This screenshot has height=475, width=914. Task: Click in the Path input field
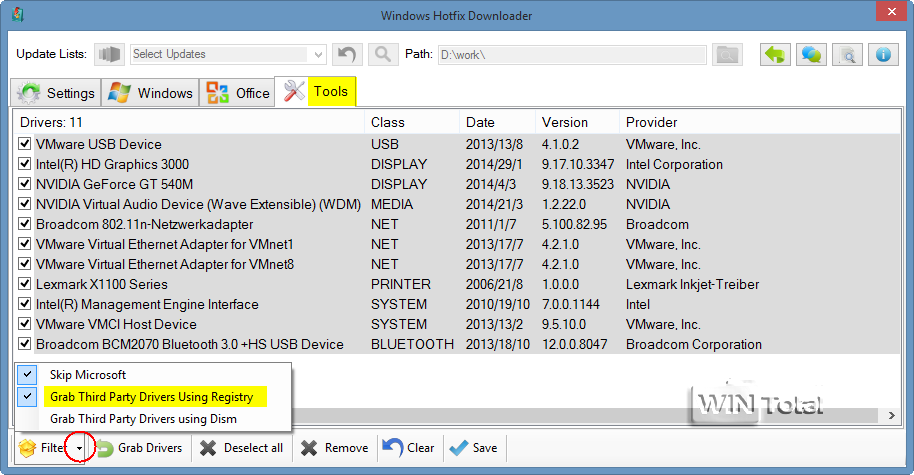point(572,55)
